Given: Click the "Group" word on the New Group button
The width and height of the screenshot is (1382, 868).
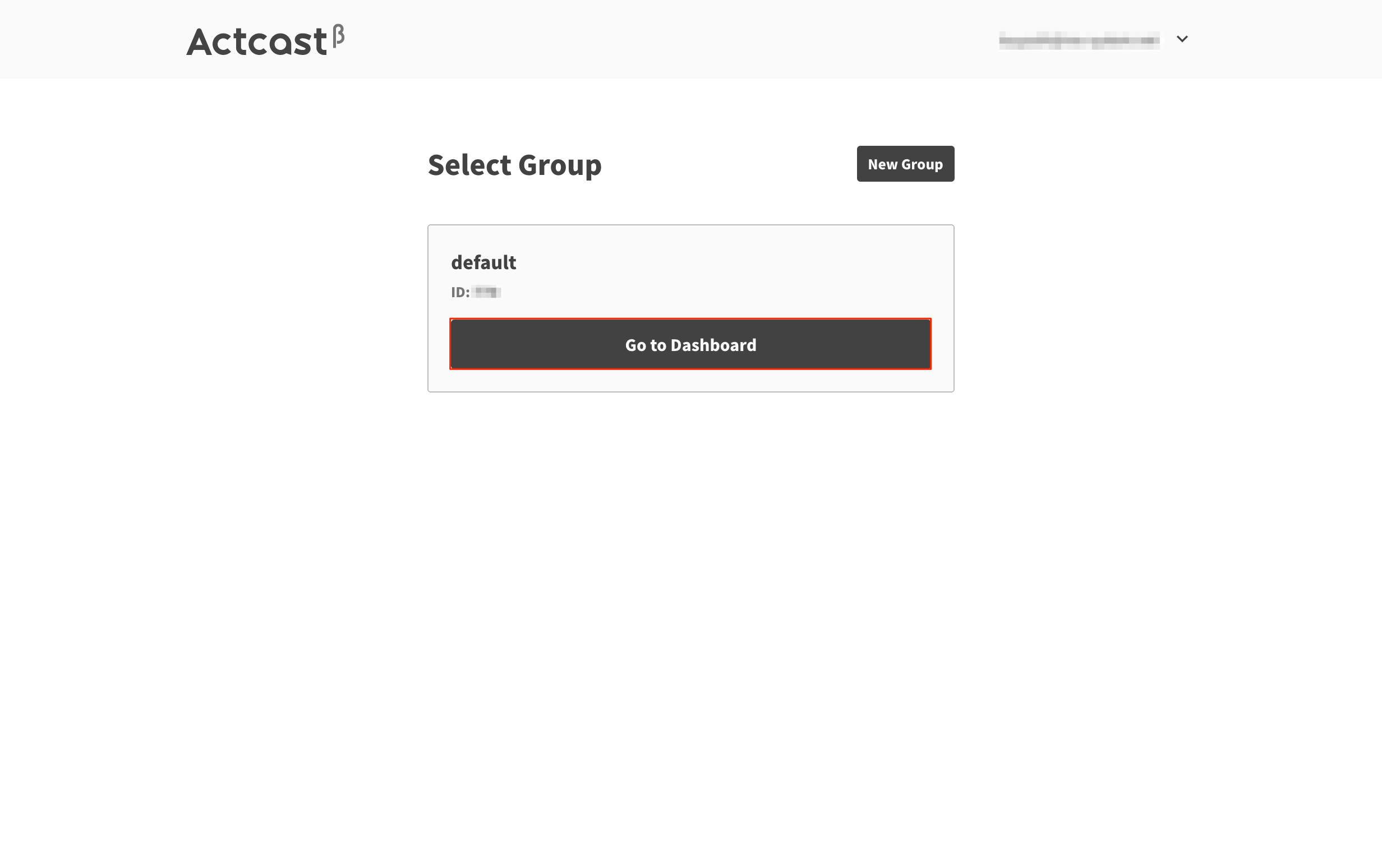Looking at the screenshot, I should [922, 165].
